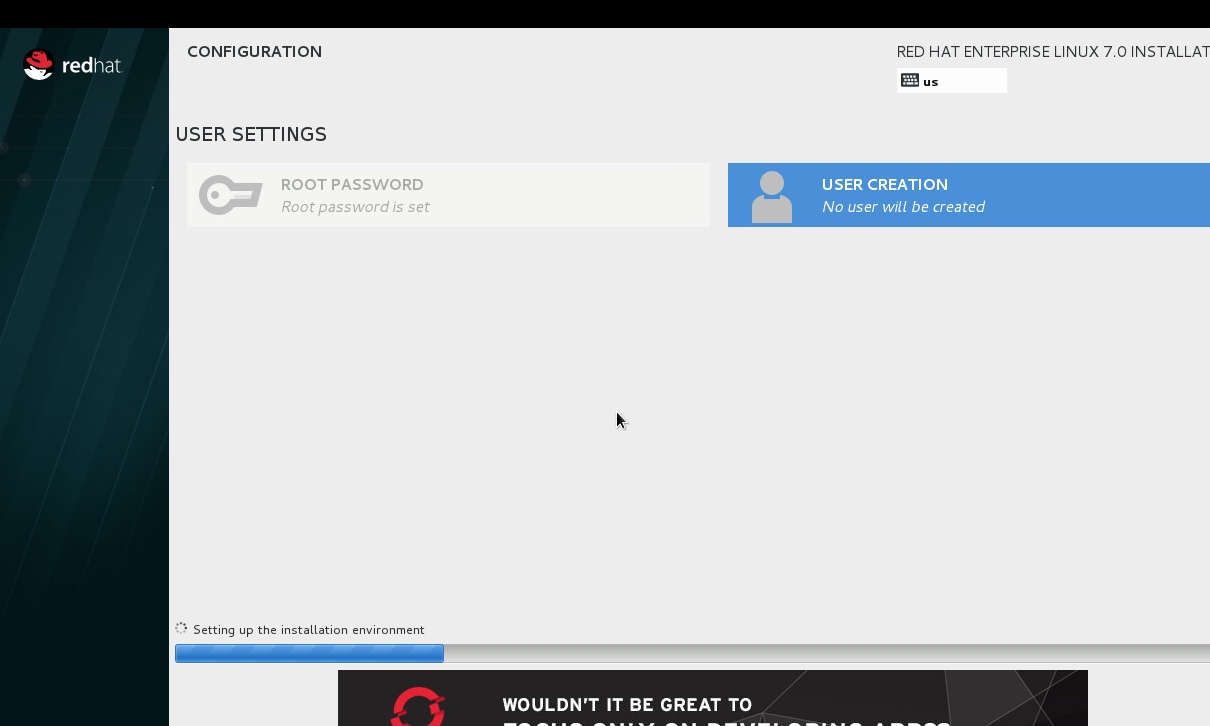Click the USER SETTINGS heading
Viewport: 1210px width, 726px height.
click(251, 134)
